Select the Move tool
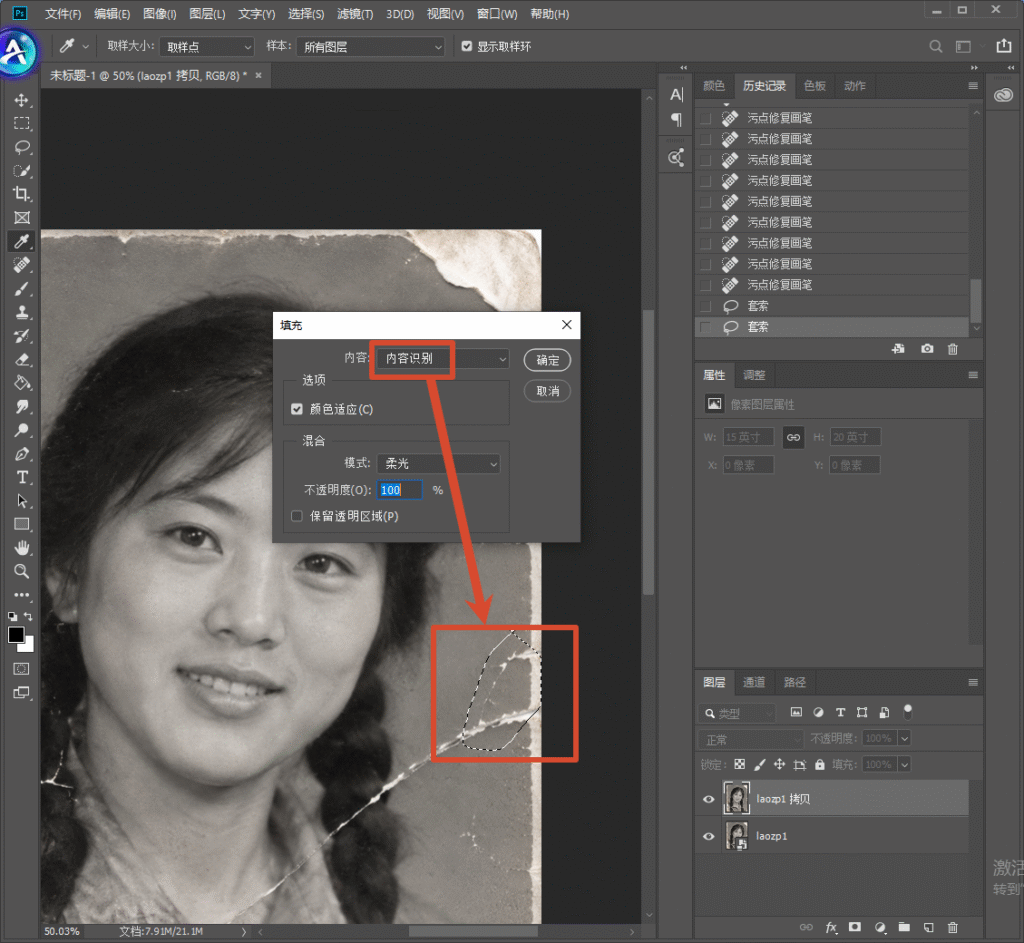The width and height of the screenshot is (1024, 943). click(22, 100)
